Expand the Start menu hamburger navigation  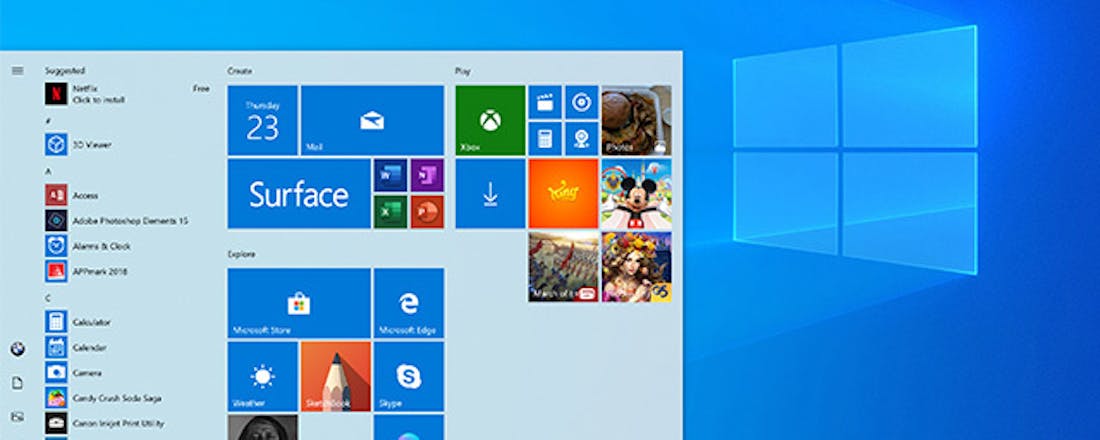tap(18, 70)
